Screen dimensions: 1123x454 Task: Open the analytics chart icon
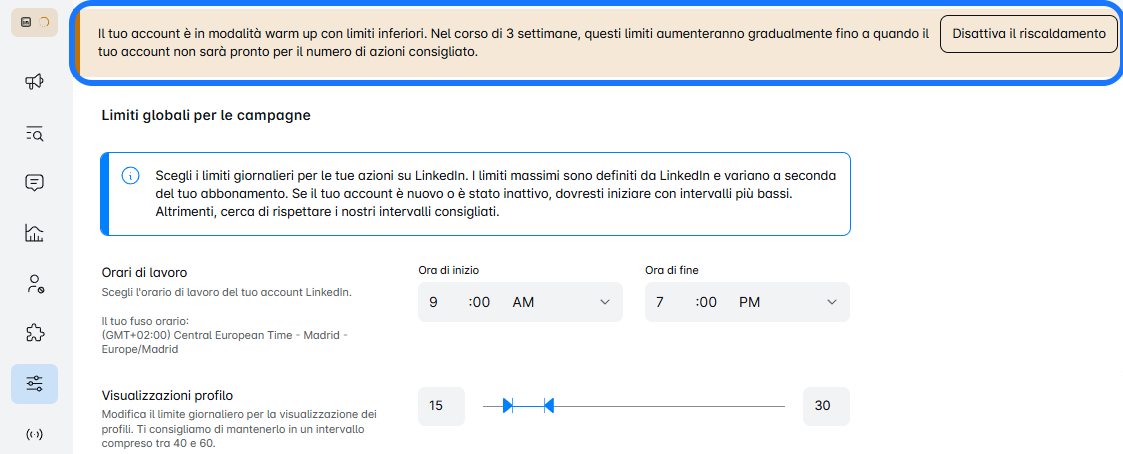(34, 233)
